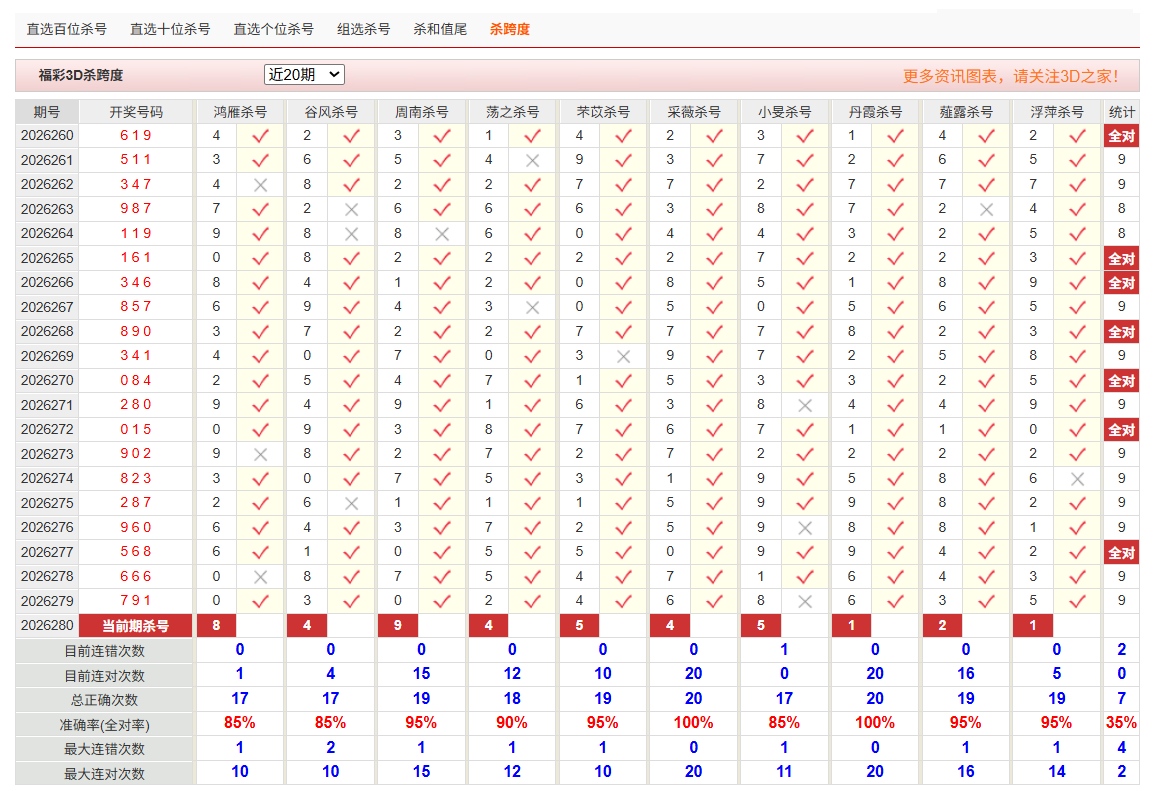
Task: Click 周南 current kill number 9
Action: 398,626
